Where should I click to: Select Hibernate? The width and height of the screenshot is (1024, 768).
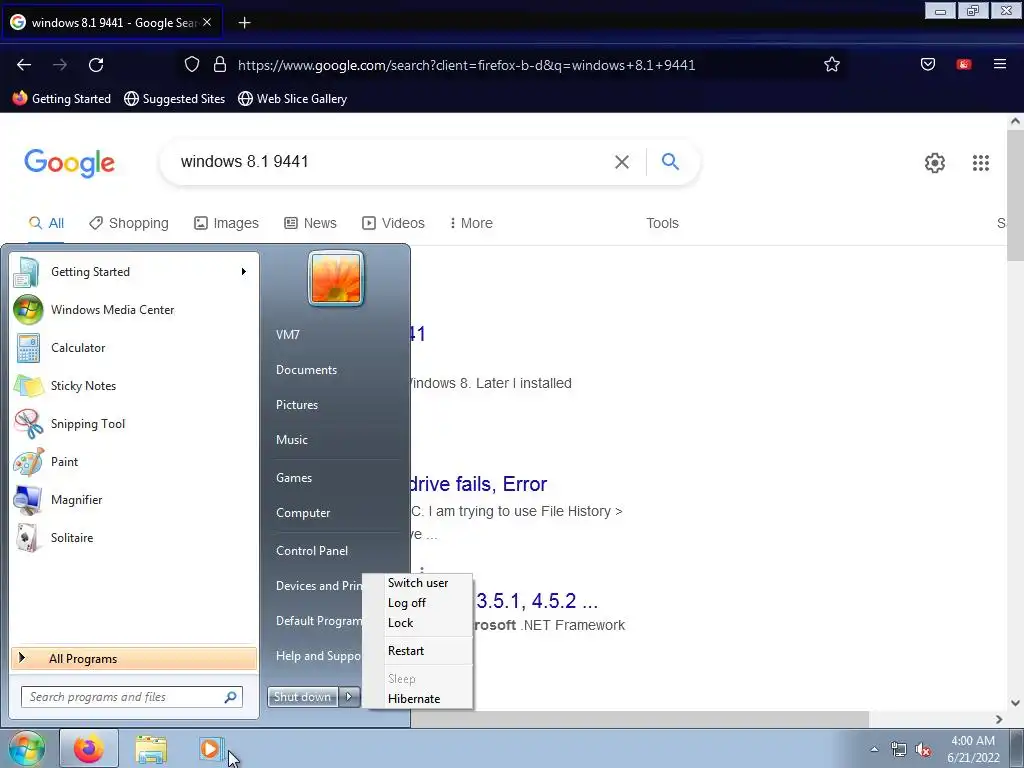pos(418,699)
